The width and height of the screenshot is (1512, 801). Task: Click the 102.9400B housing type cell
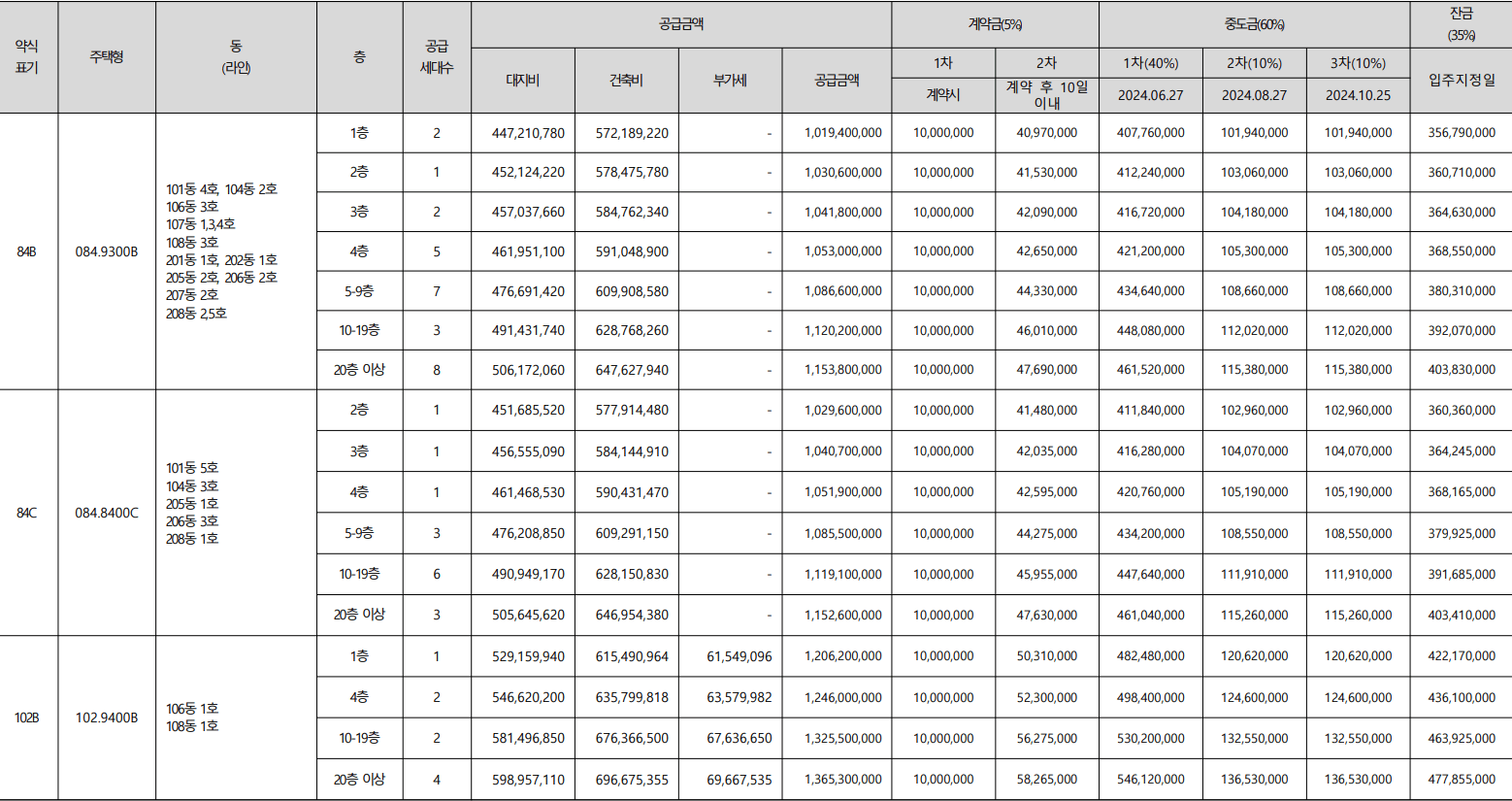coord(107,718)
